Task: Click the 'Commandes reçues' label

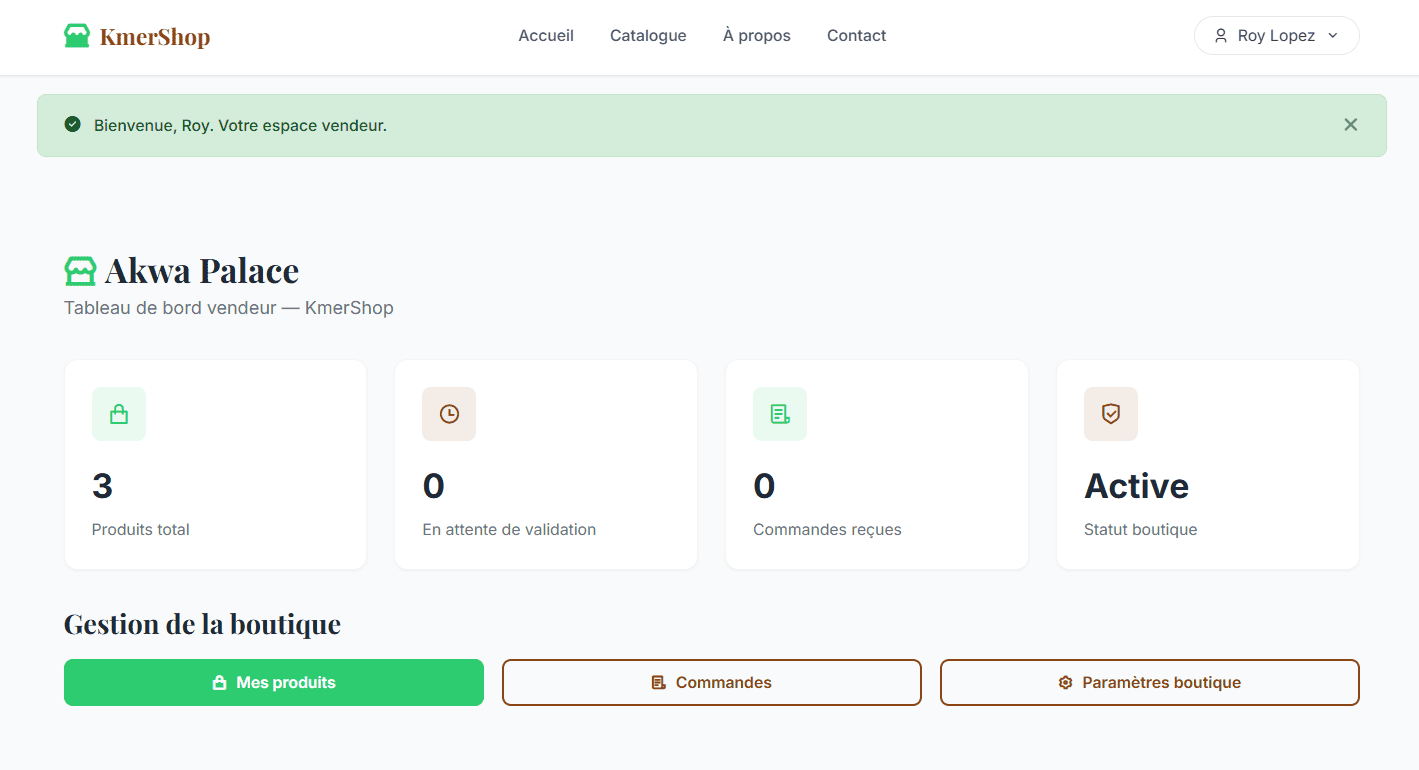Action: [827, 530]
